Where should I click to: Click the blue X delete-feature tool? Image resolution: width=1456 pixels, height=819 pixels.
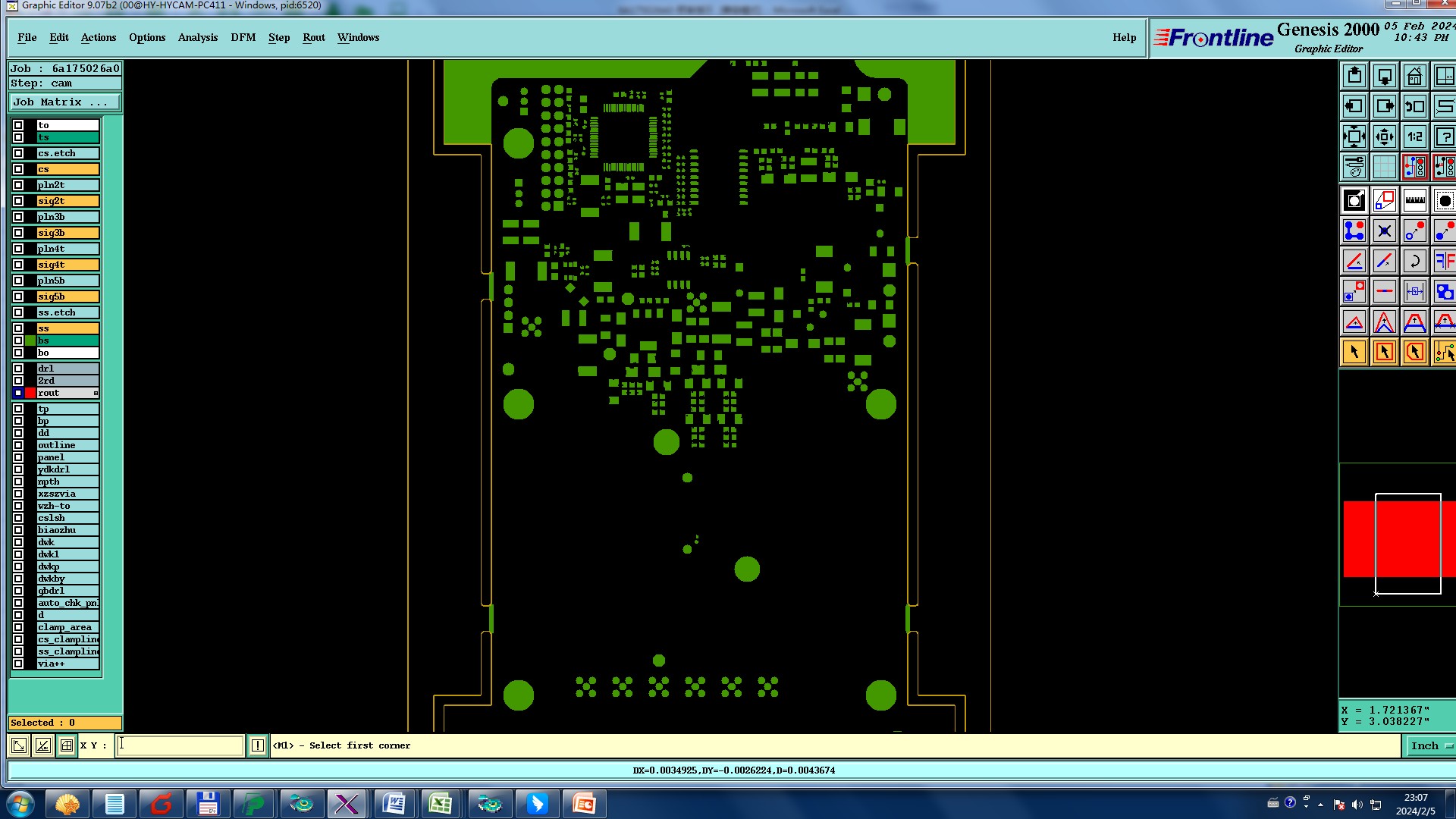pyautogui.click(x=1384, y=231)
